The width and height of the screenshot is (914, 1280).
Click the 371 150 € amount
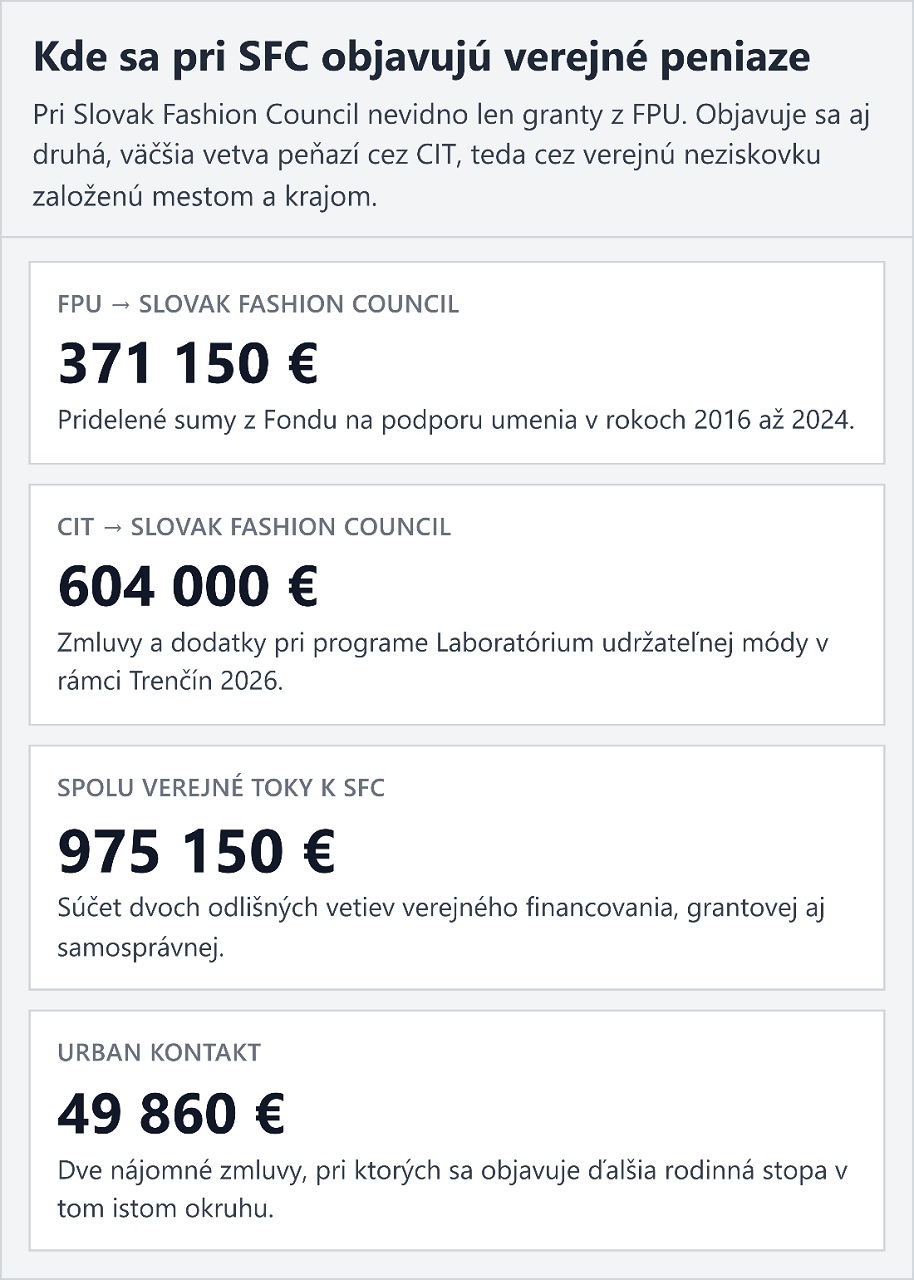click(188, 364)
